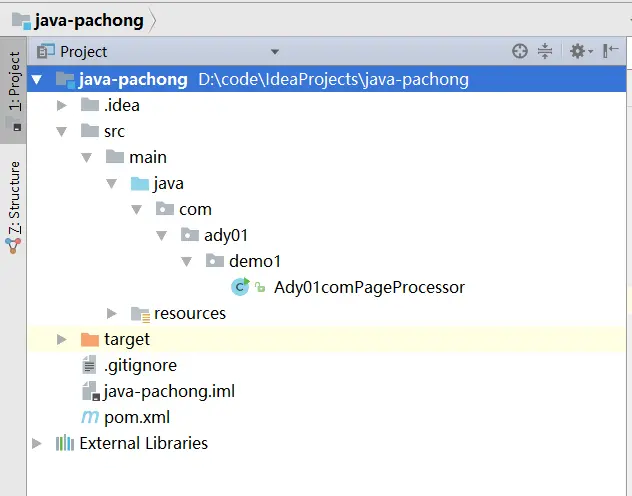This screenshot has width=632, height=496.
Task: Expand the resources folder
Action: pos(112,313)
